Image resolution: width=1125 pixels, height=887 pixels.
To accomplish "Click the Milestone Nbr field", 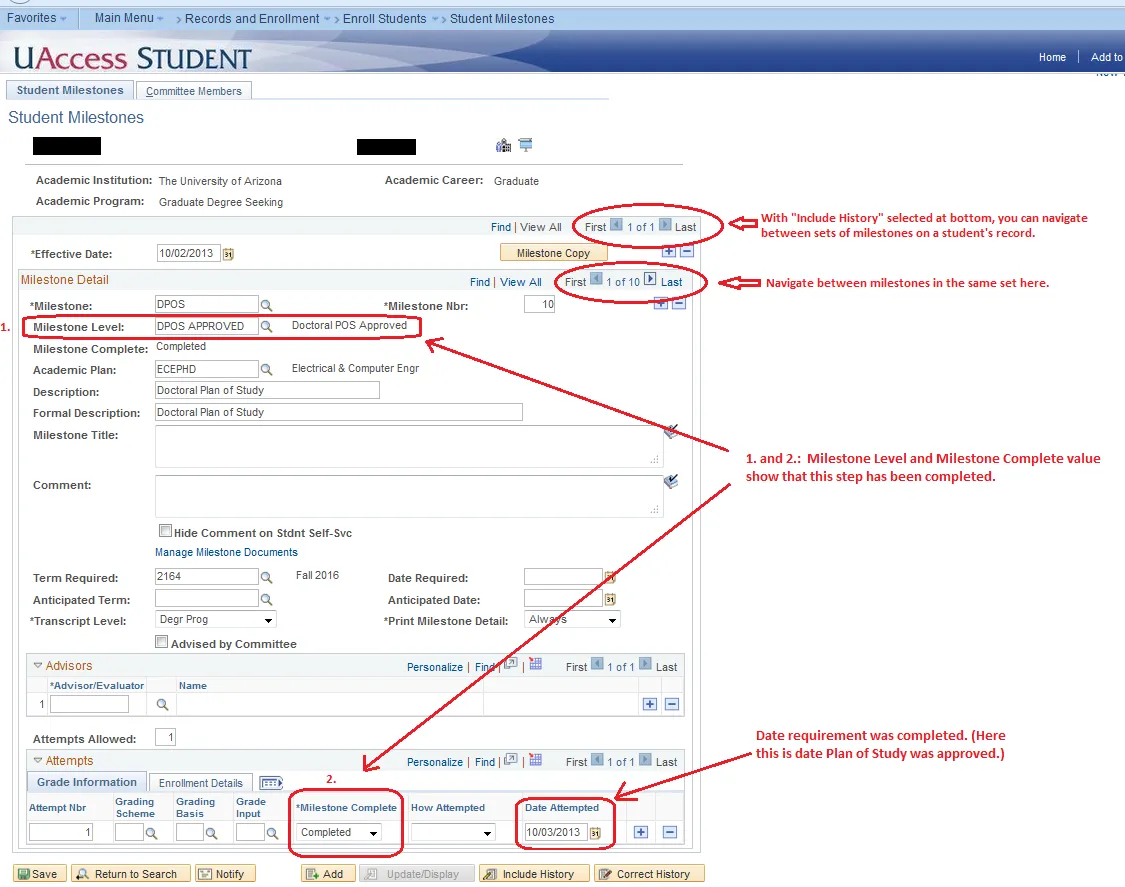I will coord(540,304).
